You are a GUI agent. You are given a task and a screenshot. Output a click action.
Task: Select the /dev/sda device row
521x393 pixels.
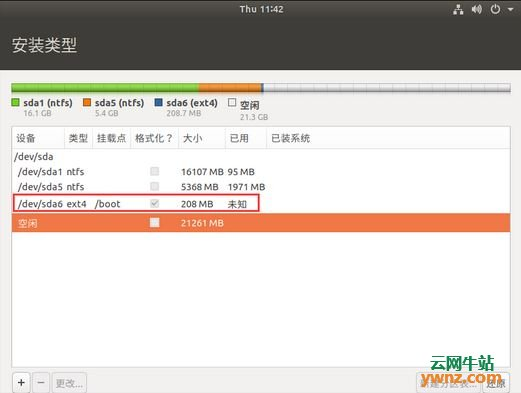pos(261,157)
